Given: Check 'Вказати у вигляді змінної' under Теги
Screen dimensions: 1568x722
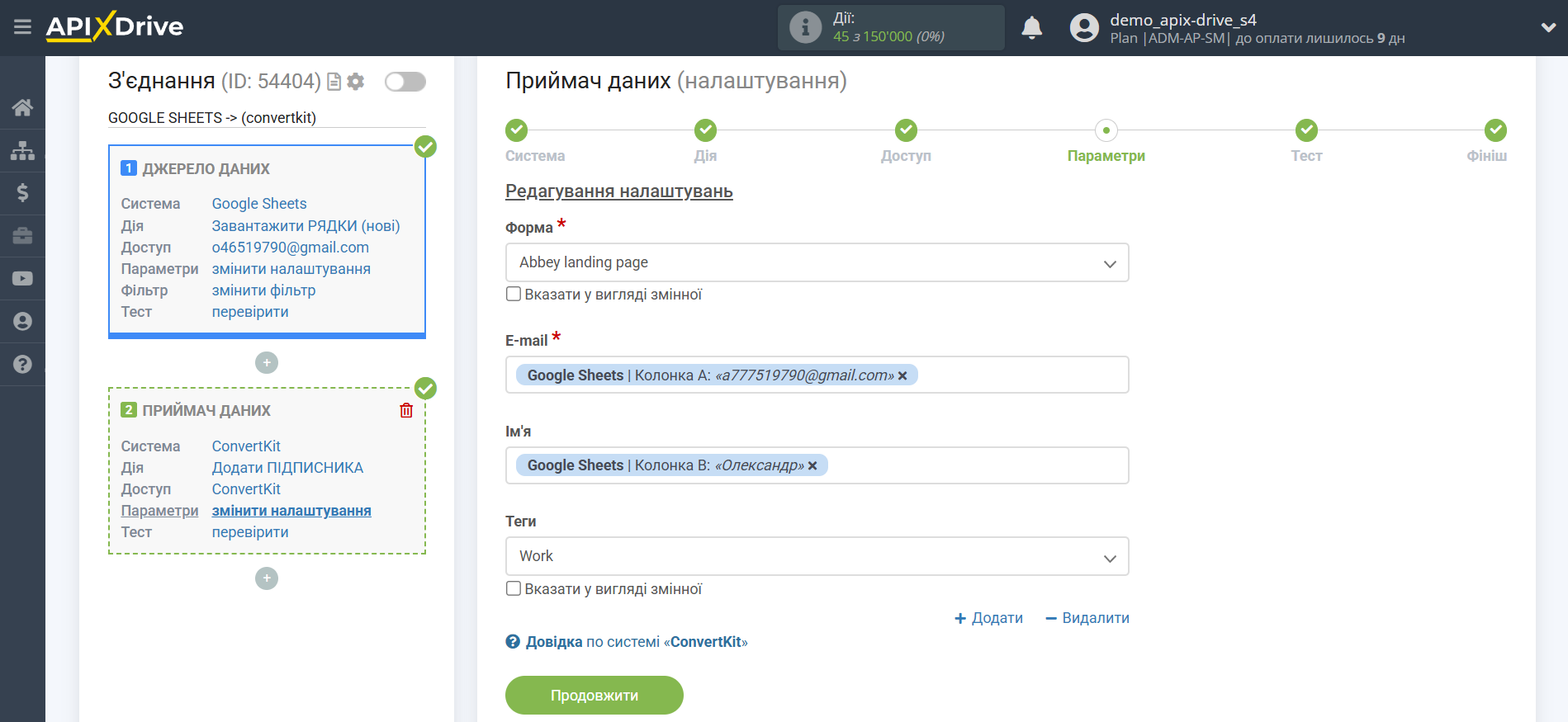Looking at the screenshot, I should click(514, 588).
